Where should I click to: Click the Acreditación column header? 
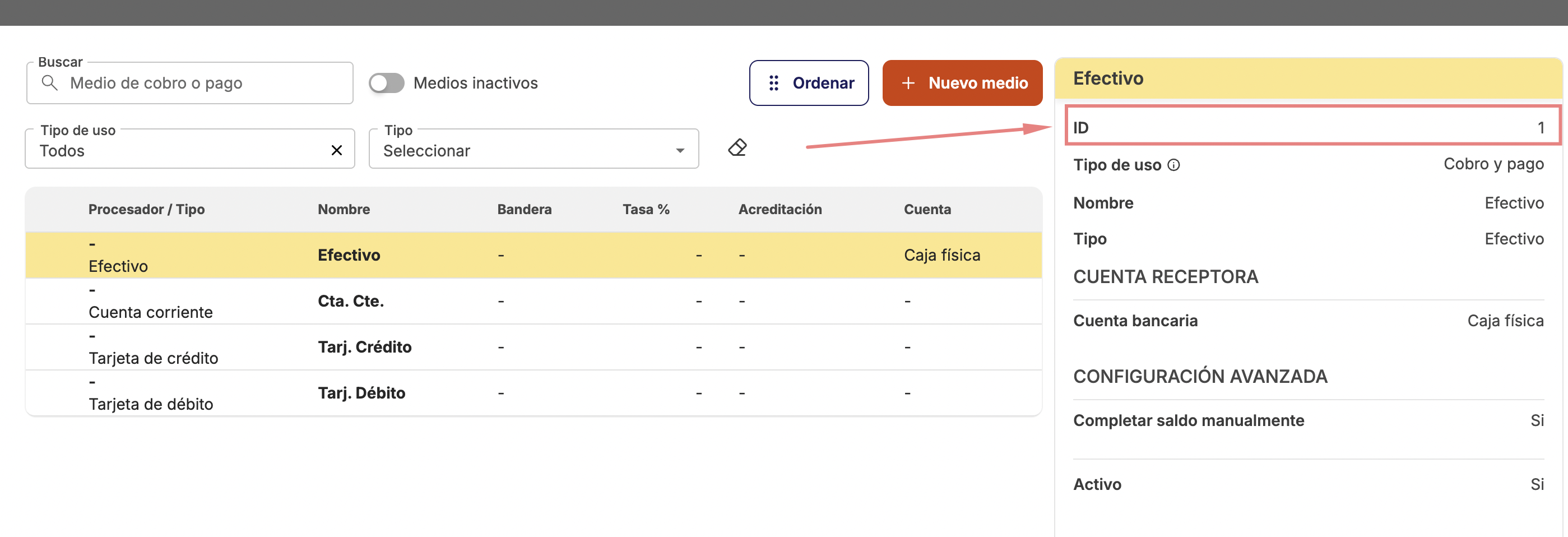pos(780,210)
